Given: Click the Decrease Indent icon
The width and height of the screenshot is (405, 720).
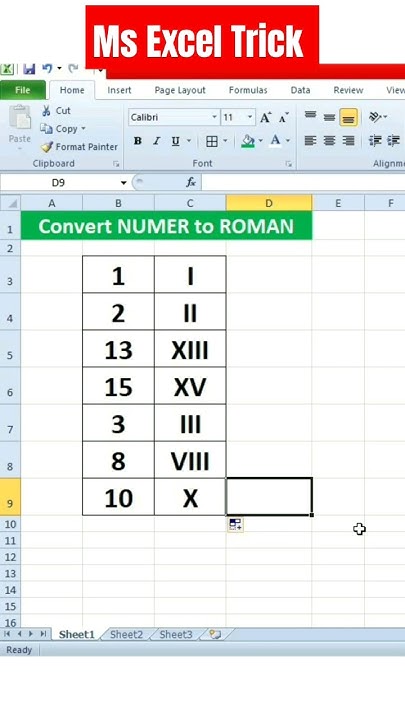Looking at the screenshot, I should pos(375,141).
